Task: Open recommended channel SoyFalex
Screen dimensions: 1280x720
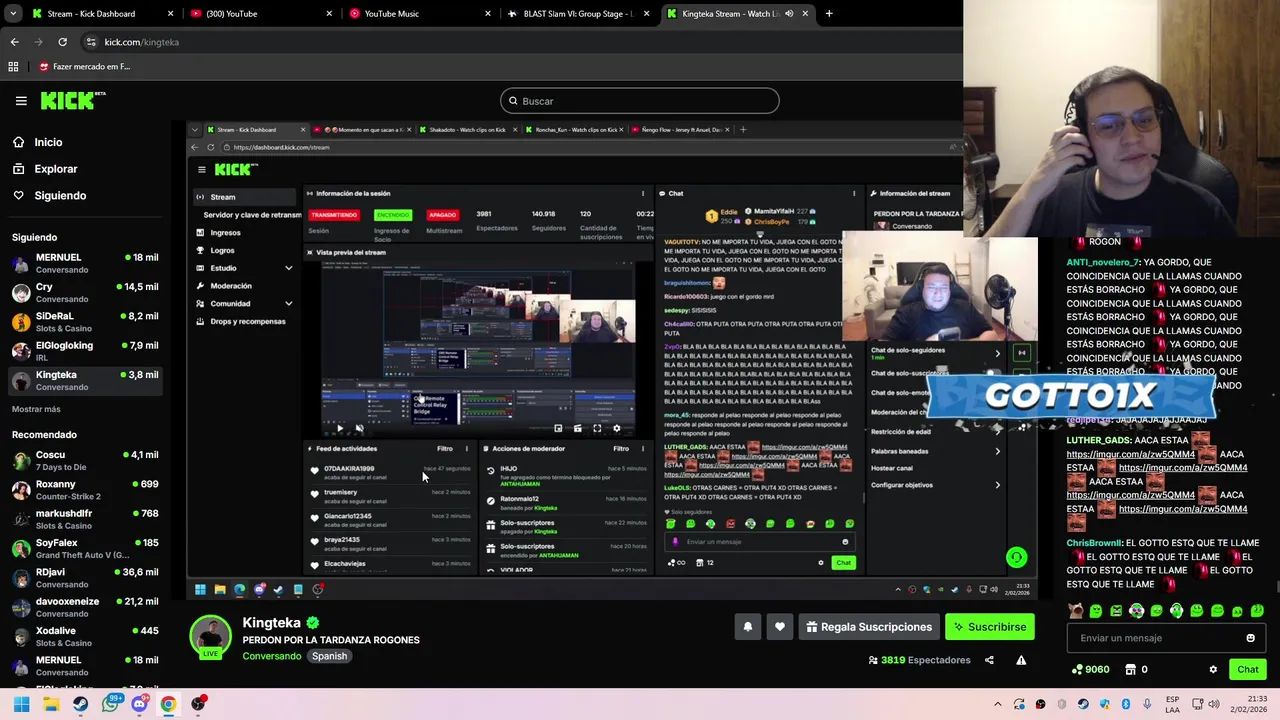Action: tap(85, 549)
